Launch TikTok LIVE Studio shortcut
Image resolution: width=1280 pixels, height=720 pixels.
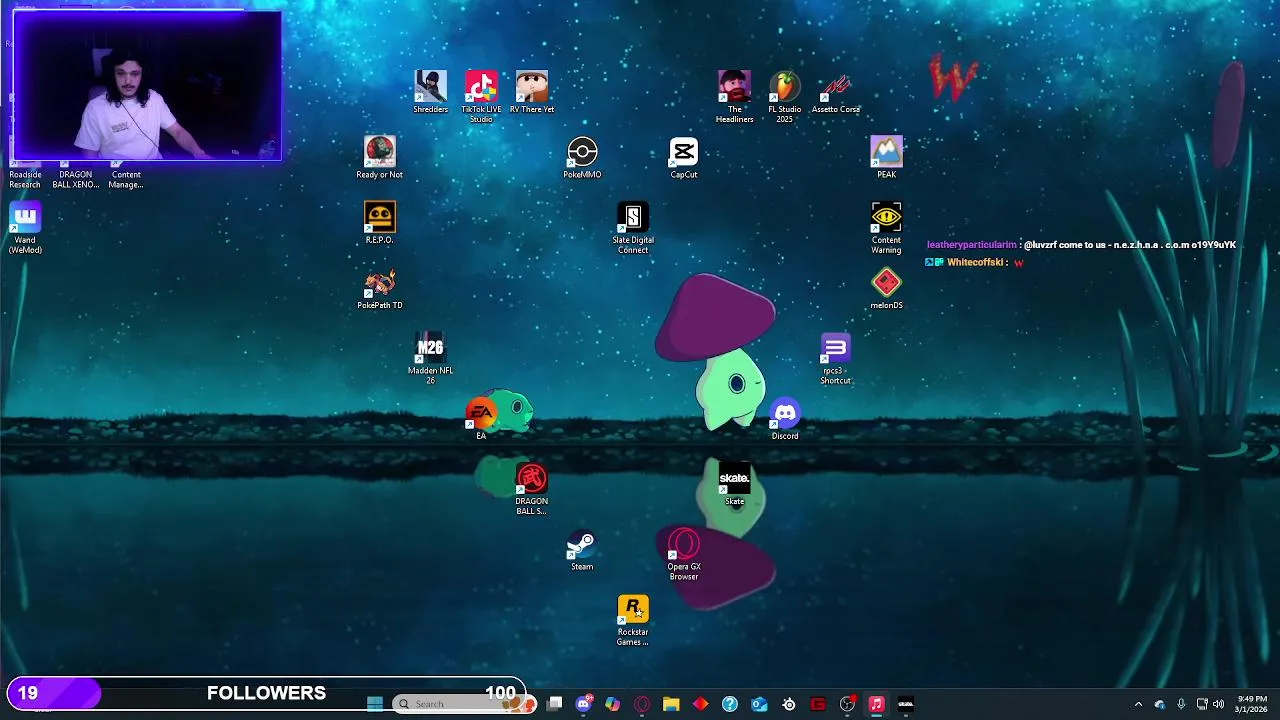click(481, 97)
